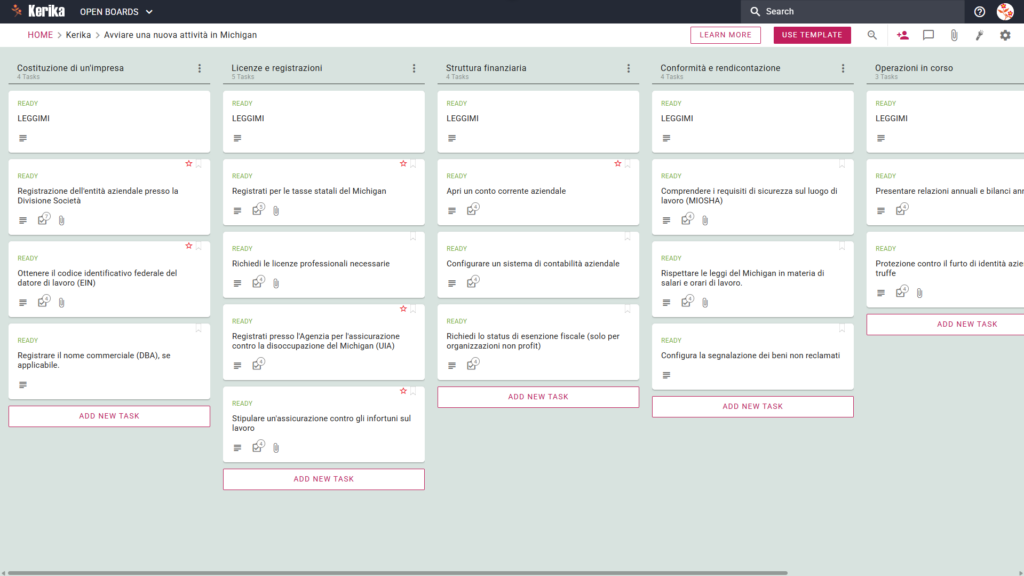
Task: Open checklist on Agenzia assicurazione disoccupazione card
Action: tap(258, 364)
